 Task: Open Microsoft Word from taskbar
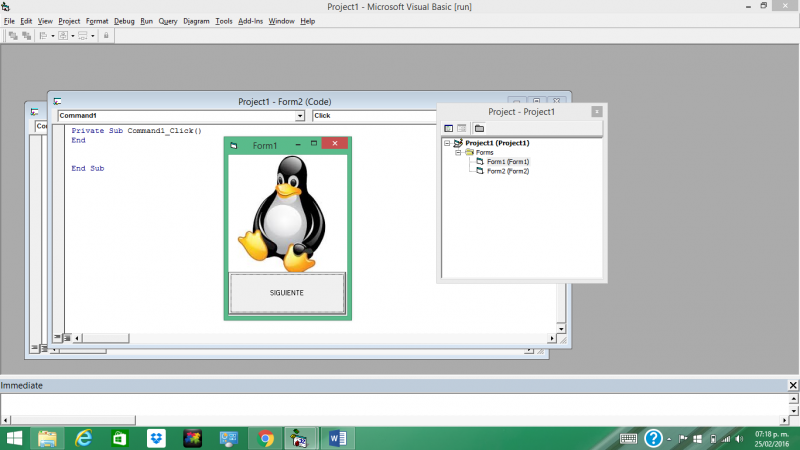[337, 439]
